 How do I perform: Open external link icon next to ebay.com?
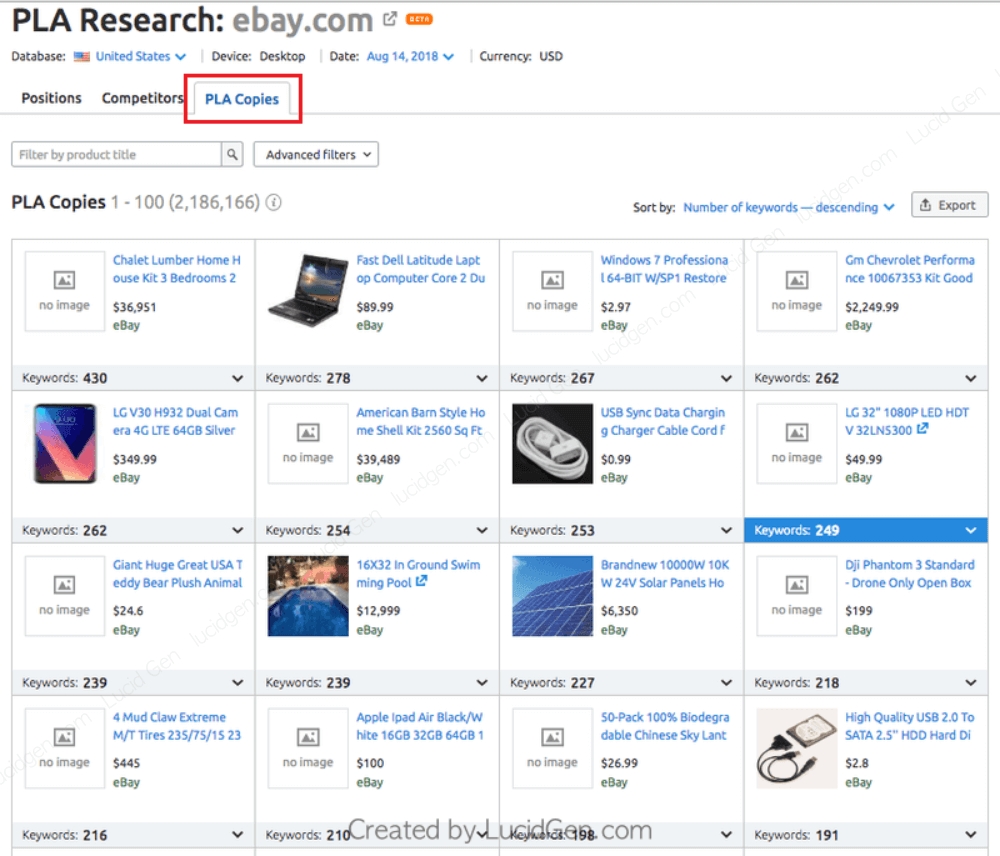[390, 20]
